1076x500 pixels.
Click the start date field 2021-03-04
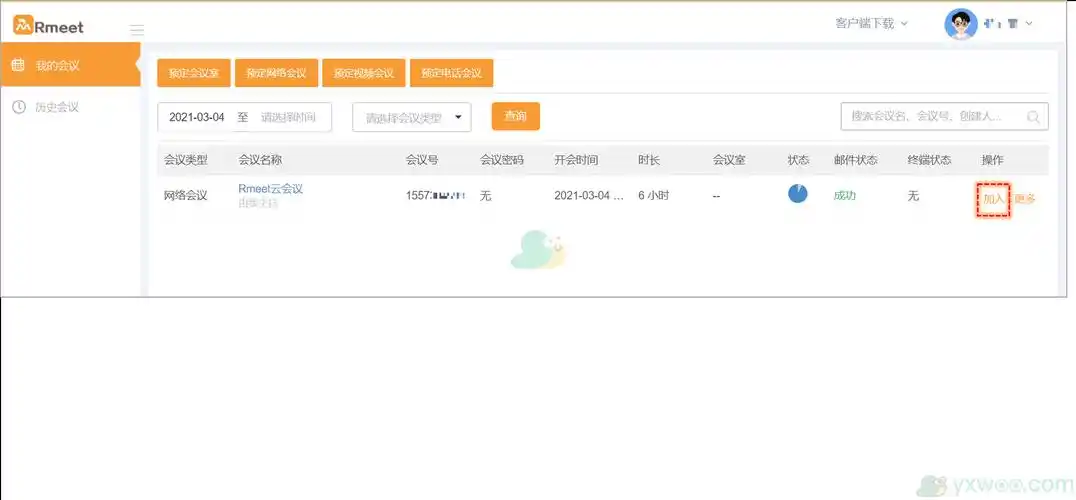[196, 117]
